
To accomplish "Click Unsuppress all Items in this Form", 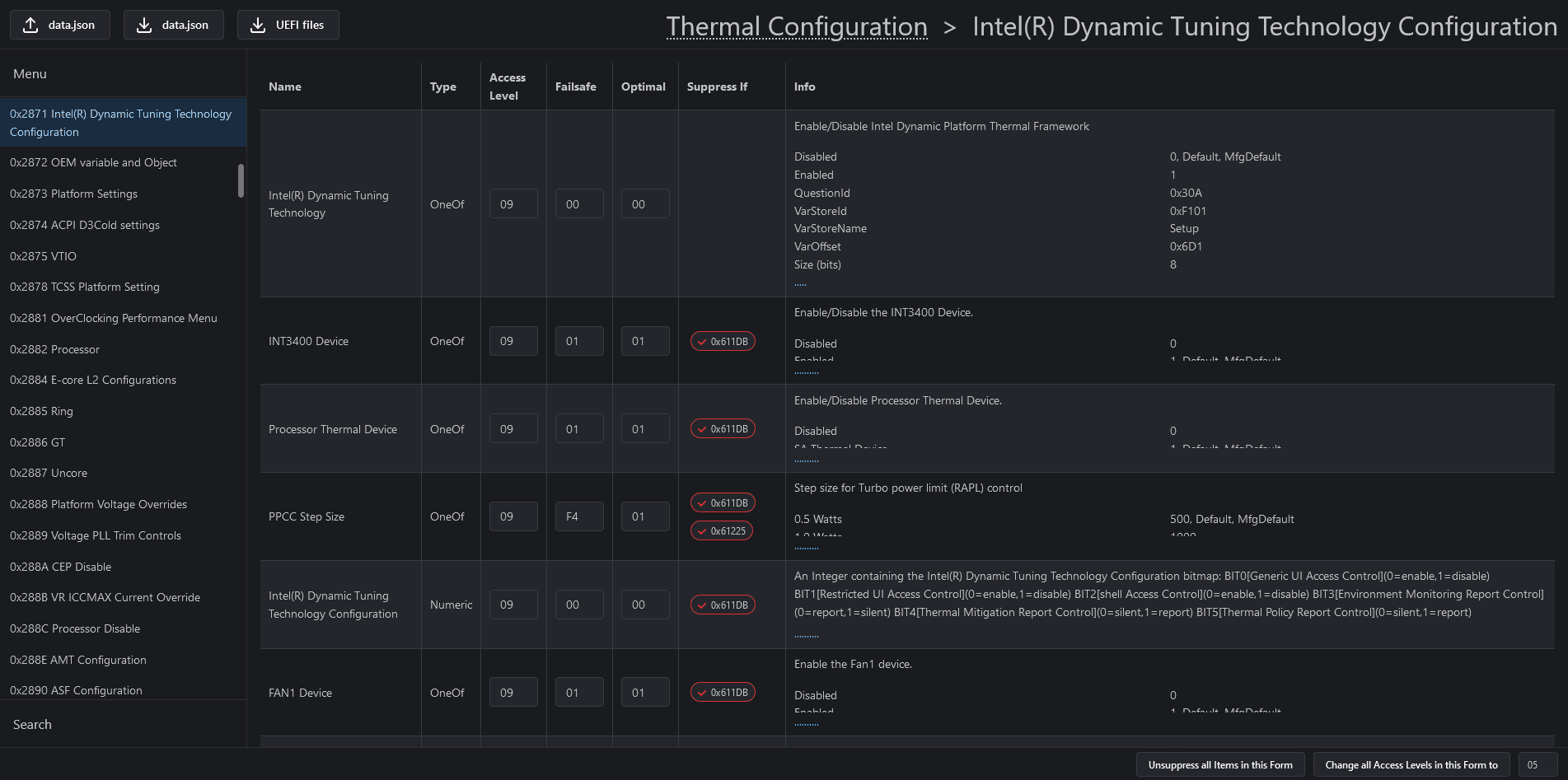I will click(1219, 765).
